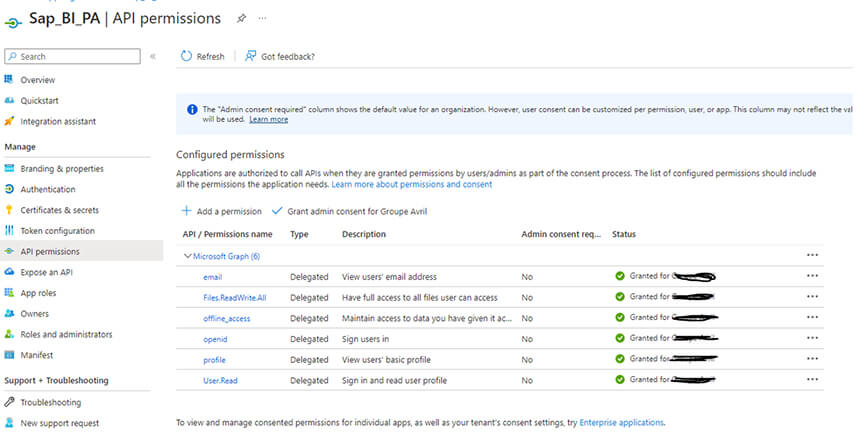
Task: Click the Quickstart cloud icon
Action: coord(9,101)
